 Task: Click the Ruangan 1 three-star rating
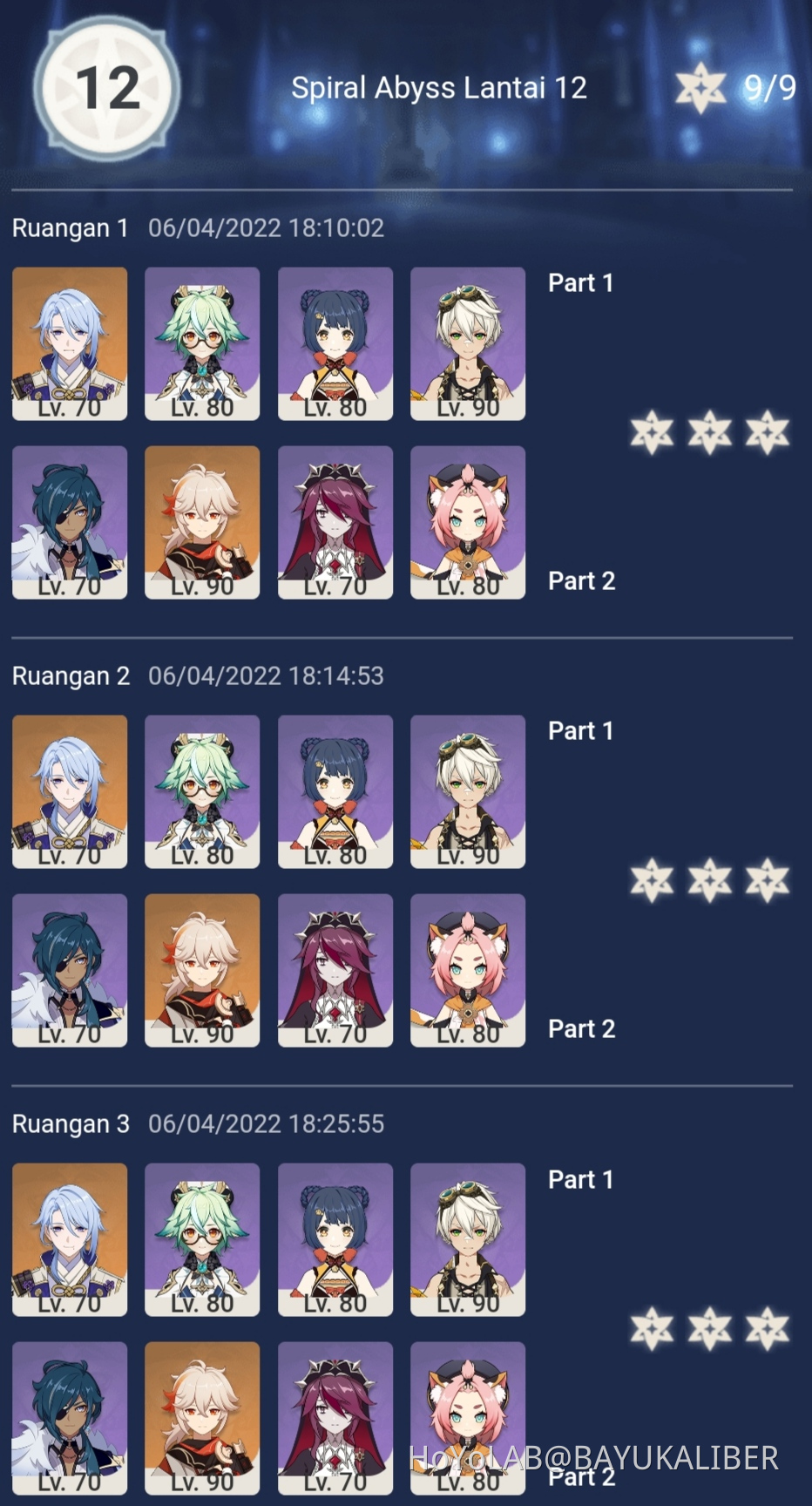710,432
